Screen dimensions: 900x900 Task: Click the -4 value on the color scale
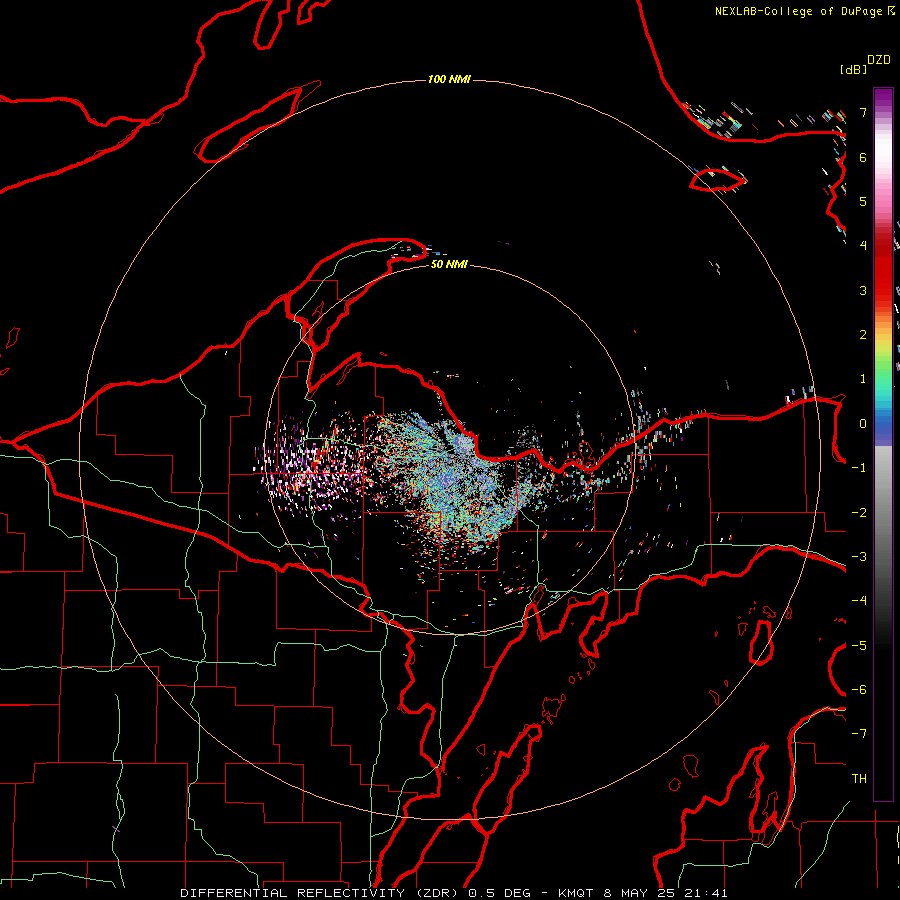tap(859, 600)
